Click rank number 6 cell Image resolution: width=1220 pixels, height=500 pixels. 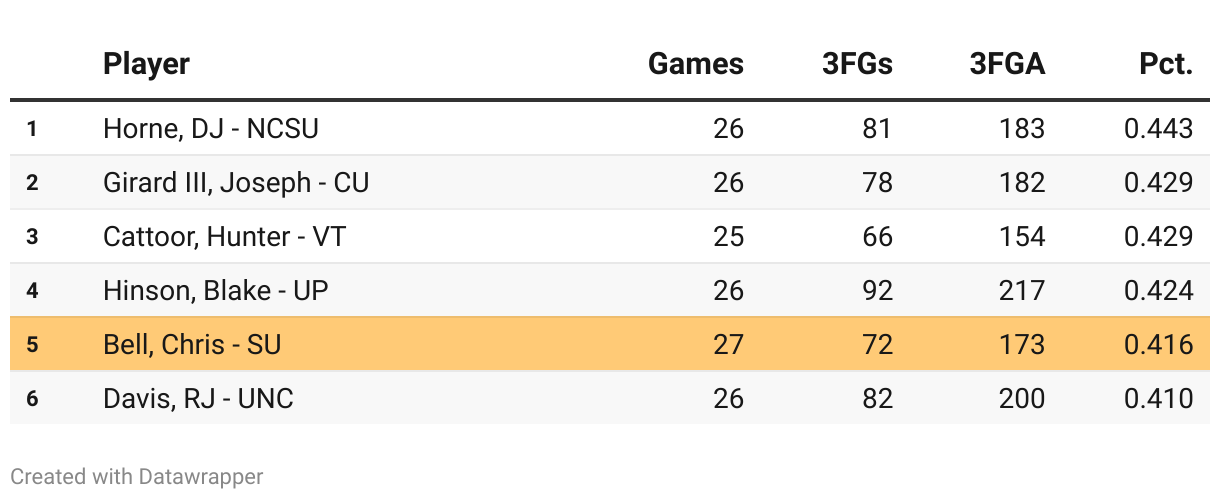pyautogui.click(x=32, y=398)
